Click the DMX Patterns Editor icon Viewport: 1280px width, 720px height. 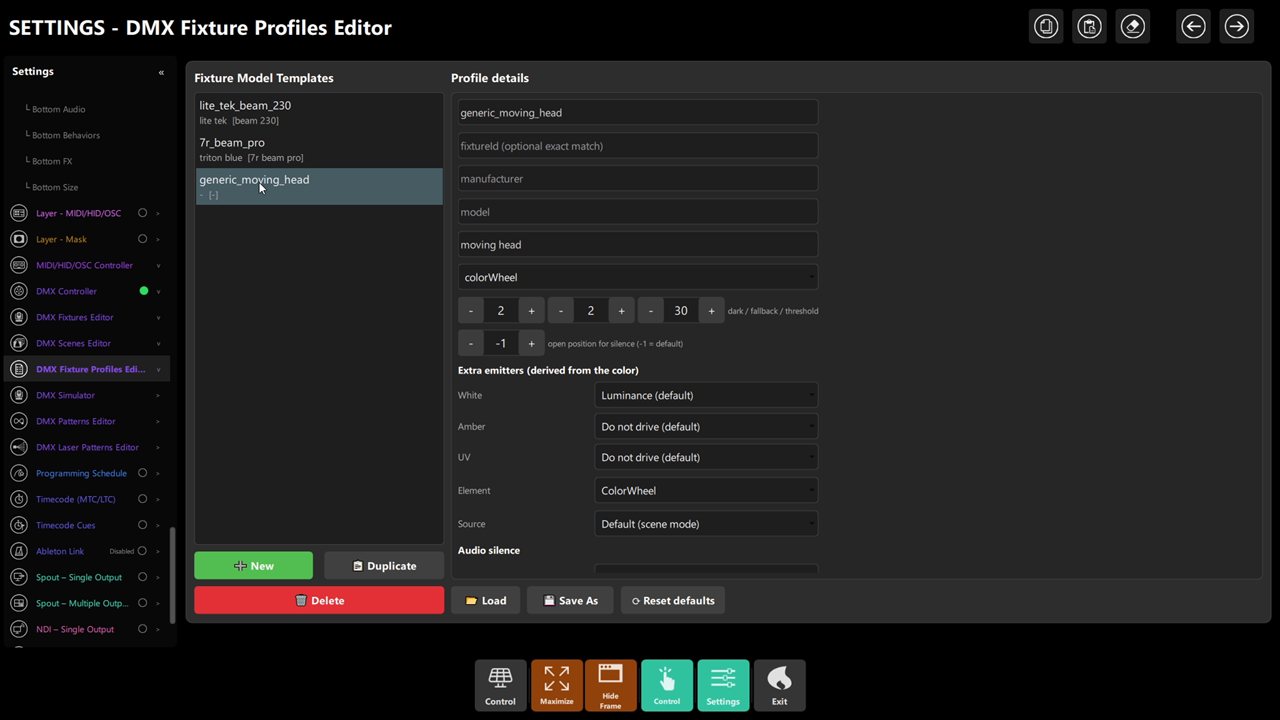18,421
